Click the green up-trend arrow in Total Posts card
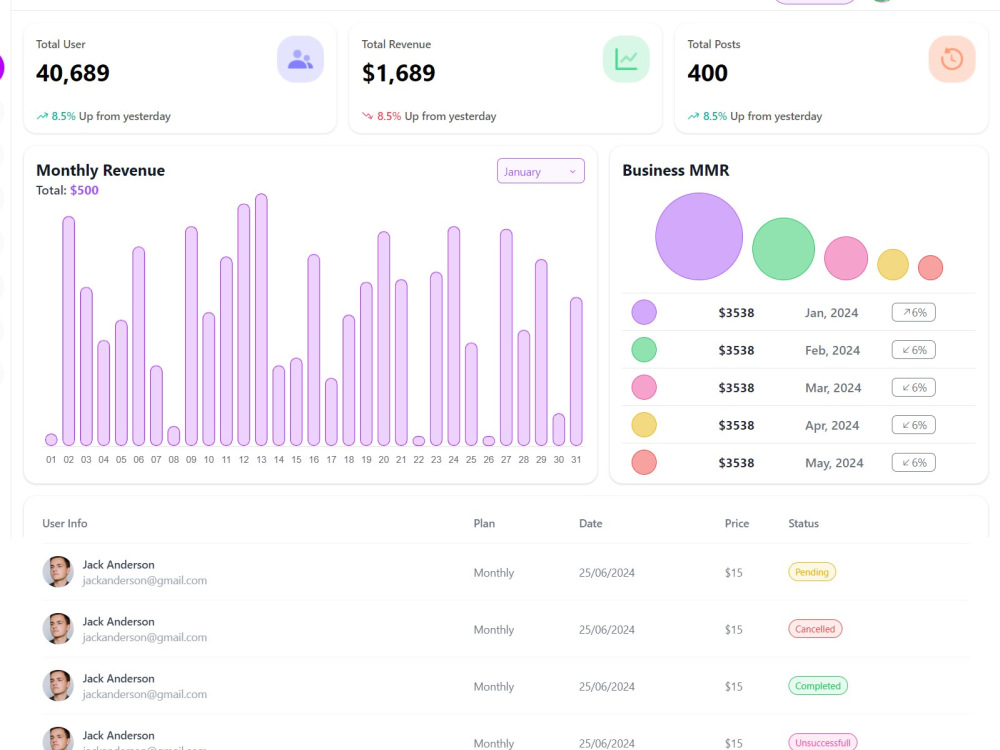Viewport: 1000px width, 750px height. 693,116
